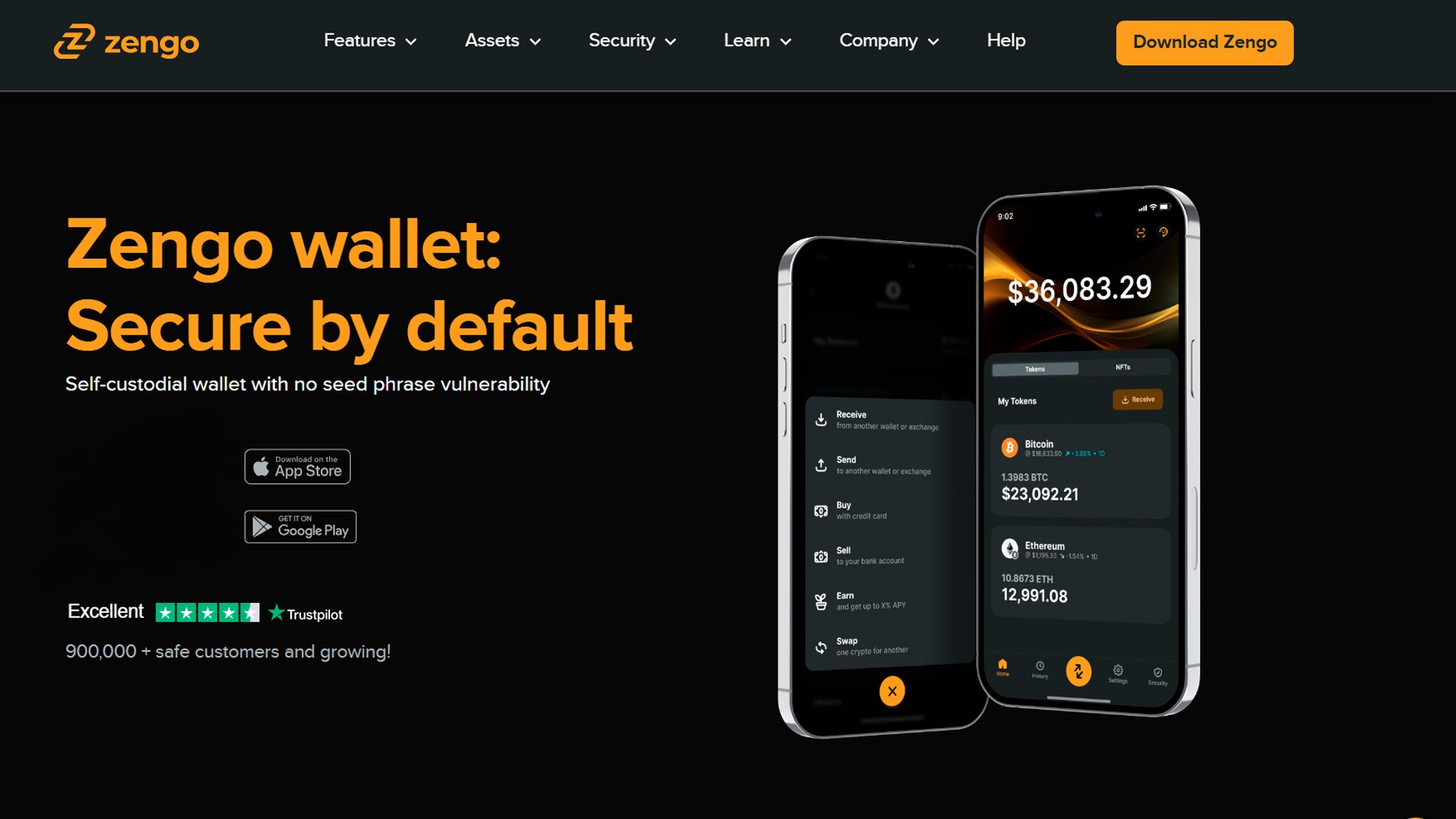Click the Send icon in app
The width and height of the screenshot is (1456, 819).
[x=821, y=465]
